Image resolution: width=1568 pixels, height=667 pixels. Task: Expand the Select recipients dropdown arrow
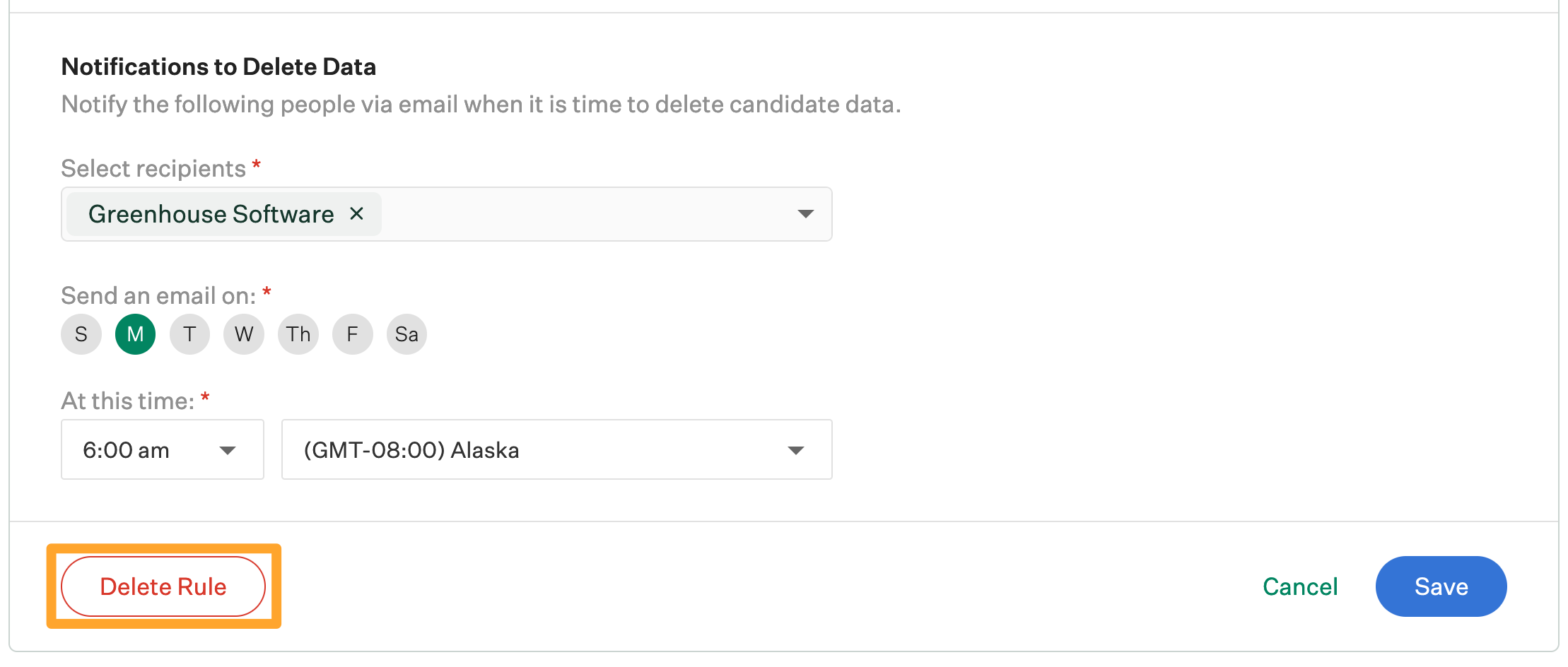click(x=805, y=214)
